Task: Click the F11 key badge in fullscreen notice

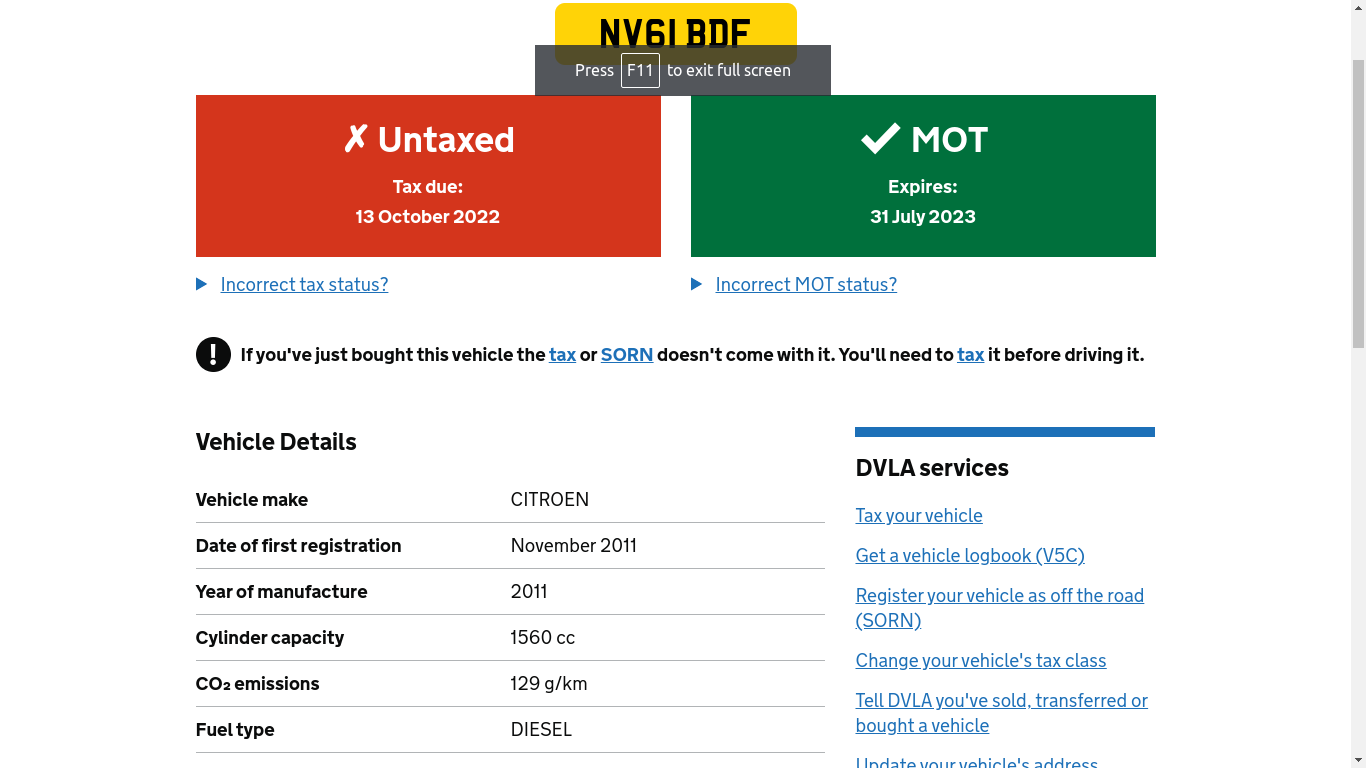Action: tap(640, 70)
